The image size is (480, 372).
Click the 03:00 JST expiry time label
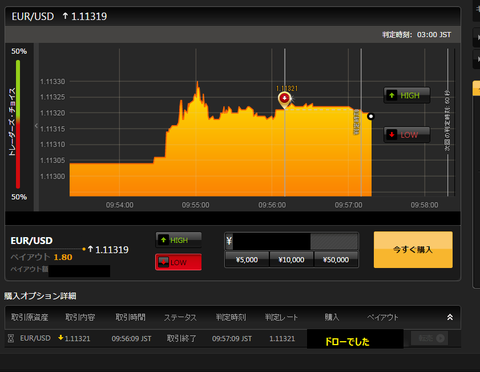434,35
